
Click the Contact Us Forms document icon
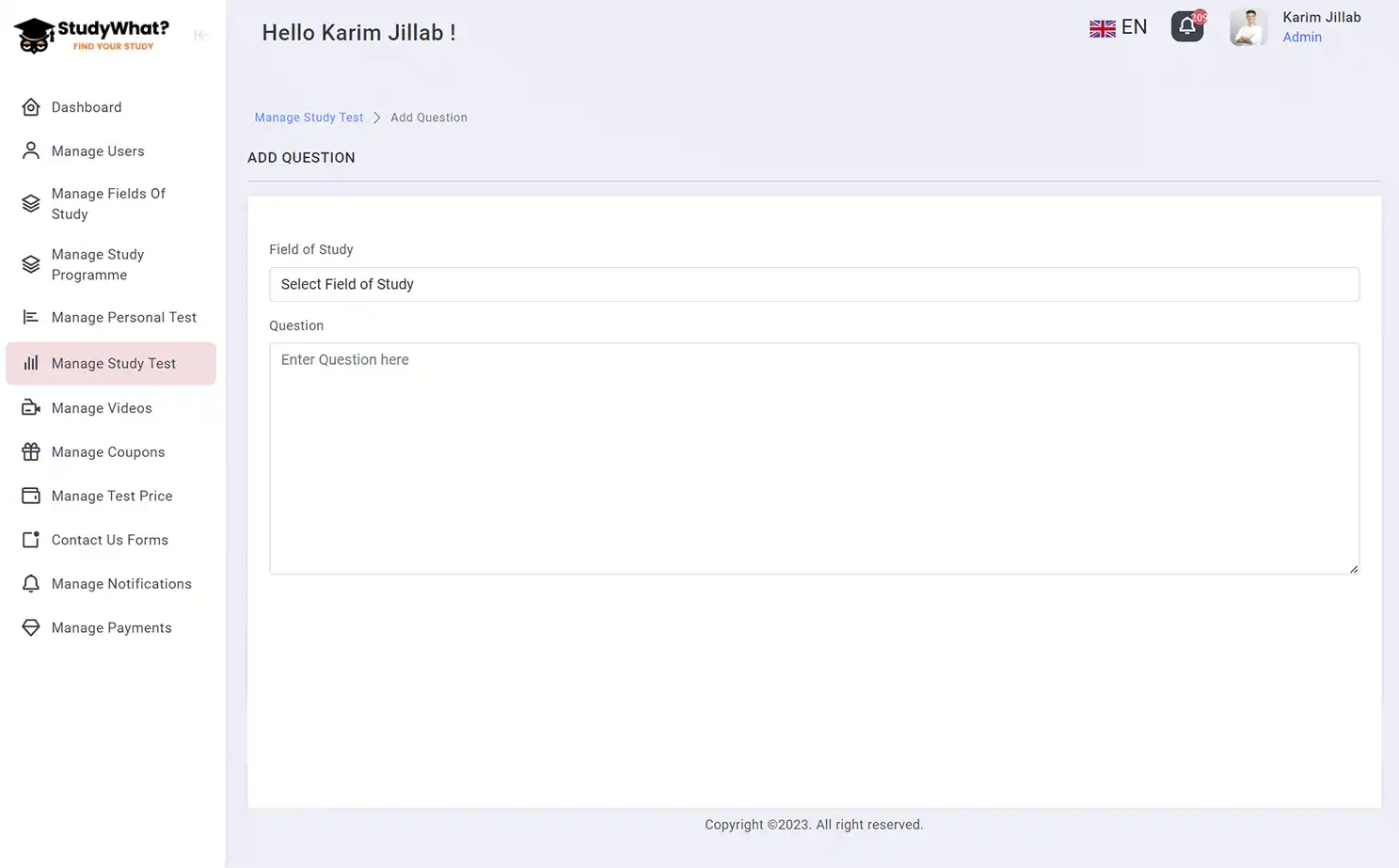coord(31,539)
